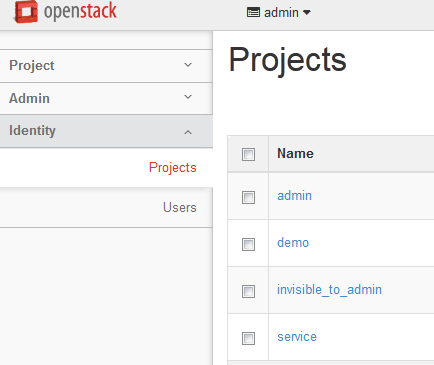Open the service project link
Image resolution: width=434 pixels, height=365 pixels.
pyautogui.click(x=297, y=337)
